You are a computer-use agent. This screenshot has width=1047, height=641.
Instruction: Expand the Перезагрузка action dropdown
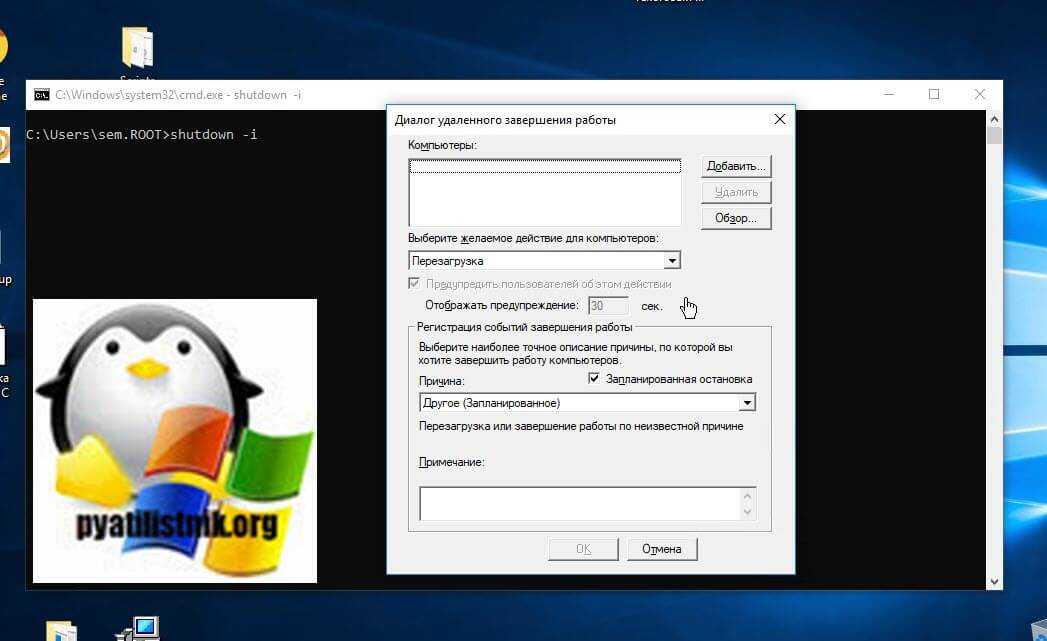tap(672, 261)
